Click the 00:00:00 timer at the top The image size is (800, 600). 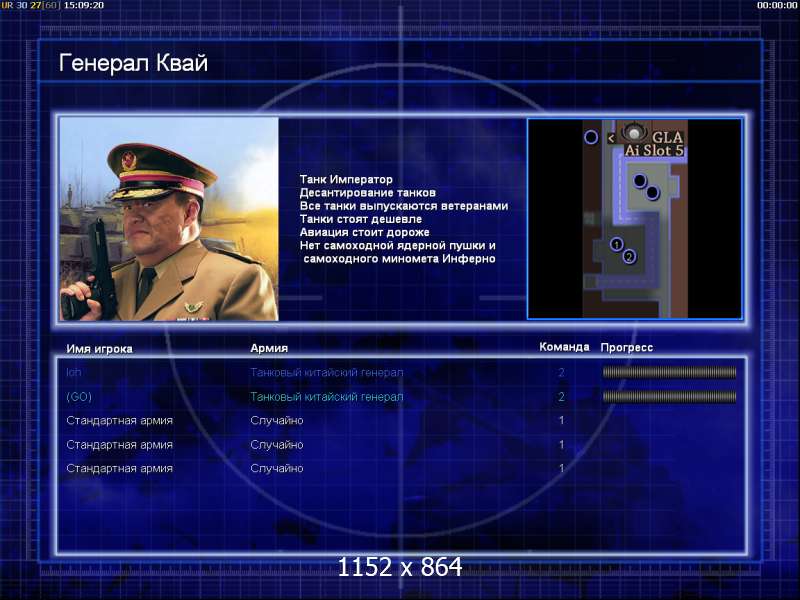777,5
